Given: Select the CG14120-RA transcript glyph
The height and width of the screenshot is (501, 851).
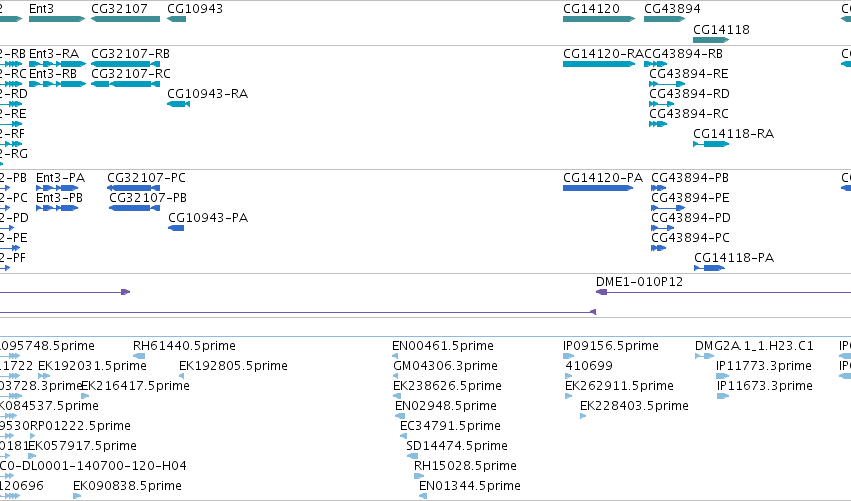Looking at the screenshot, I should [599, 64].
